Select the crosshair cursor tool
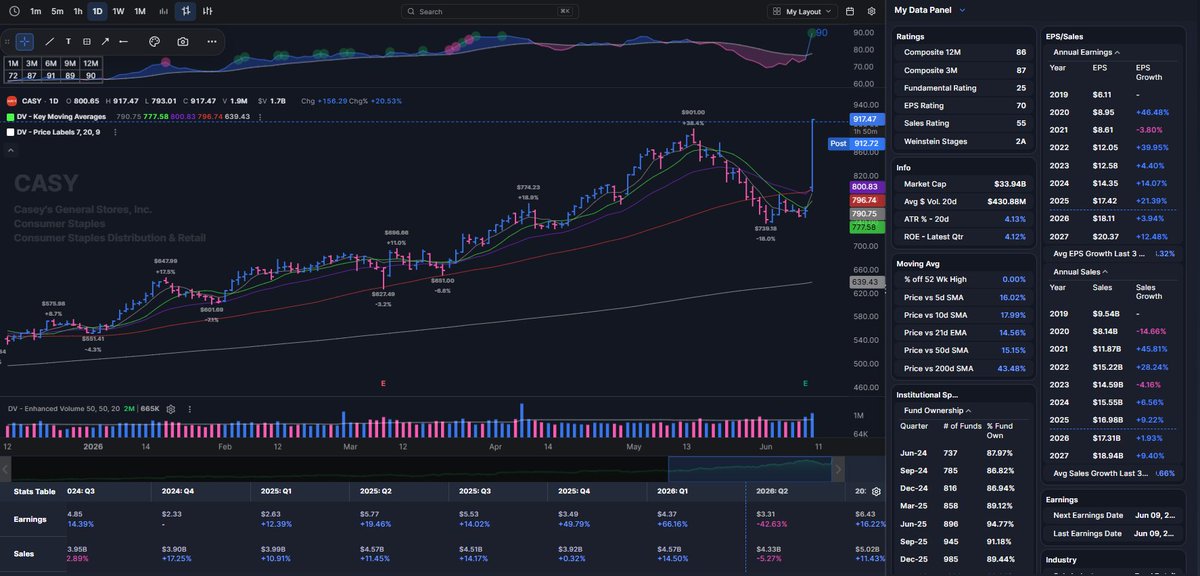This screenshot has height=576, width=1200. click(x=24, y=41)
